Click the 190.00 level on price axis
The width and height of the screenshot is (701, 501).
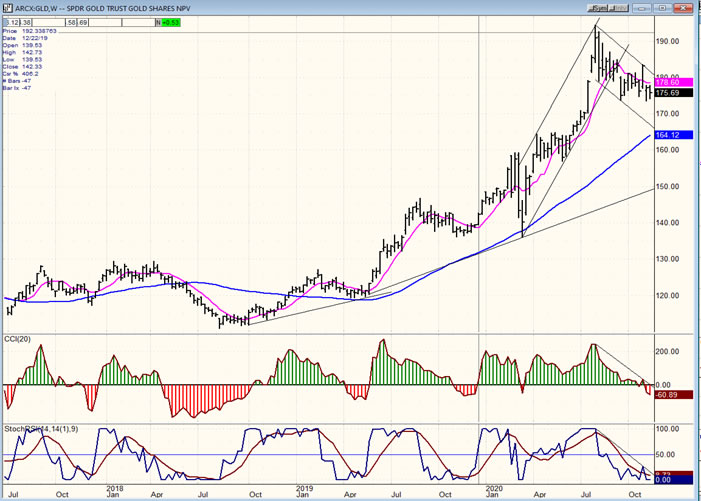pos(667,42)
